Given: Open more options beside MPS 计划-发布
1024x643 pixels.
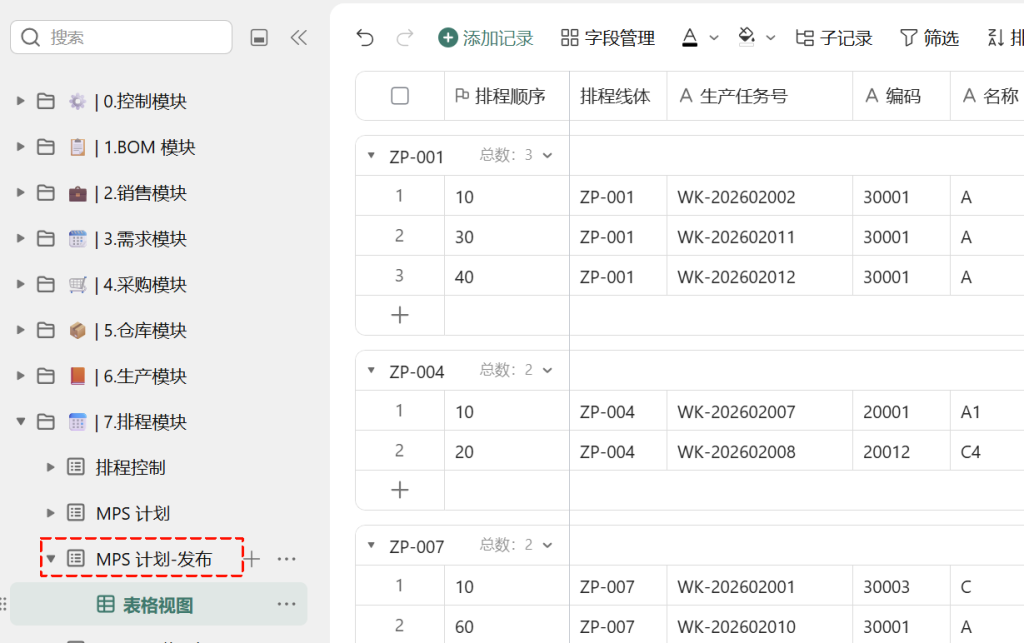Looking at the screenshot, I should coord(286,559).
